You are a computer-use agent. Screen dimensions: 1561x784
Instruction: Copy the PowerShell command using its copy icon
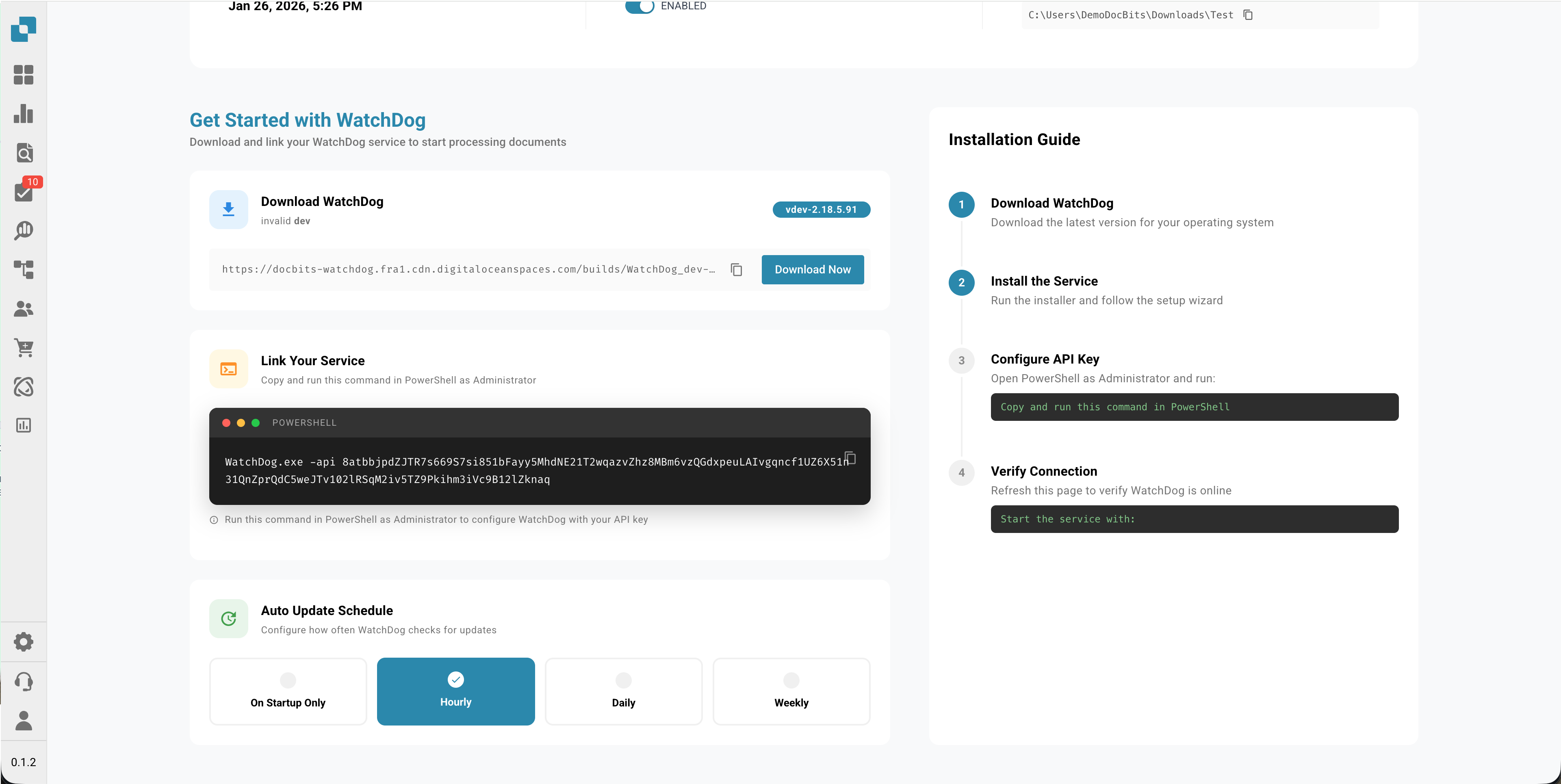coord(851,458)
